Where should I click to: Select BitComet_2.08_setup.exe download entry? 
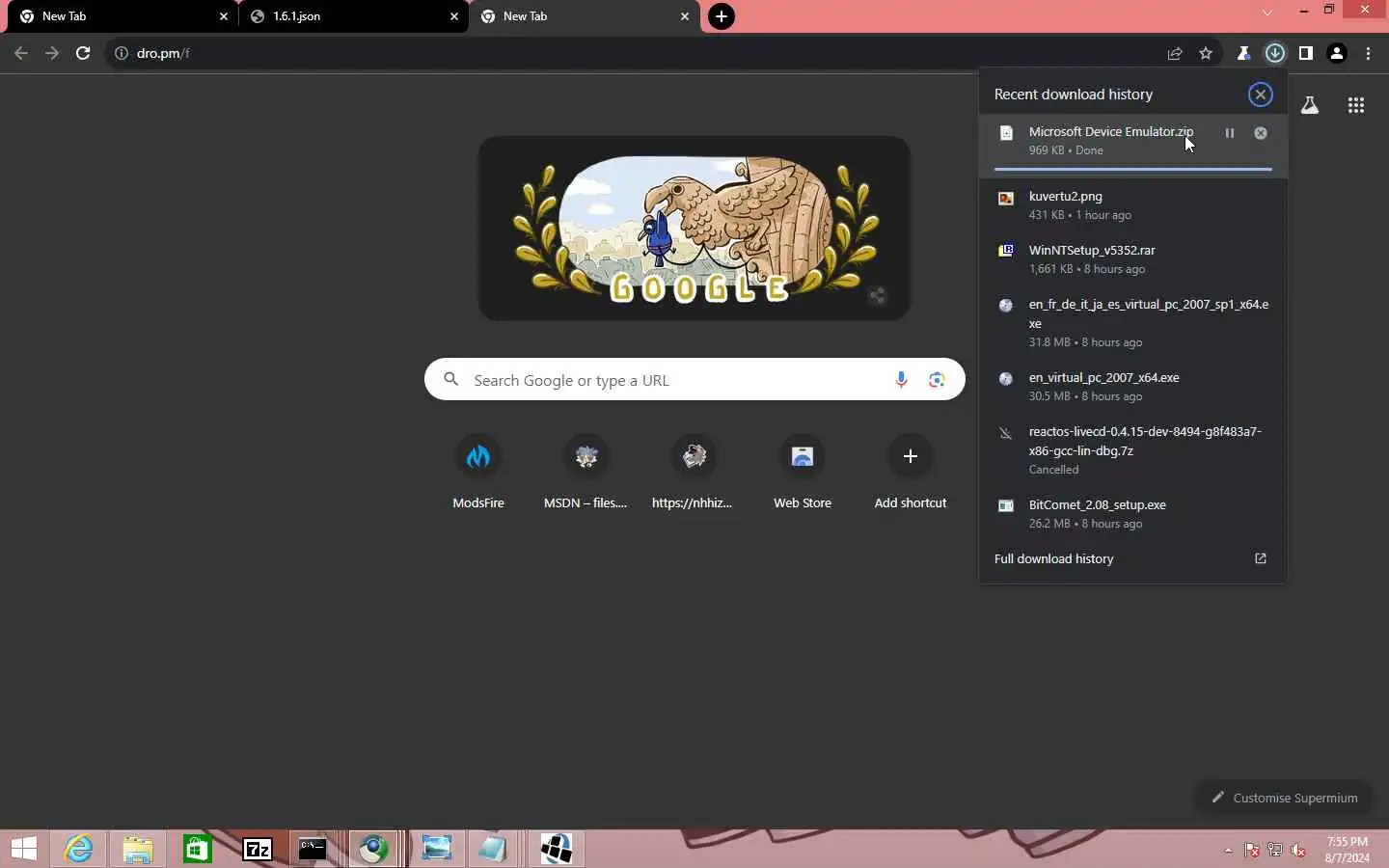click(x=1132, y=513)
